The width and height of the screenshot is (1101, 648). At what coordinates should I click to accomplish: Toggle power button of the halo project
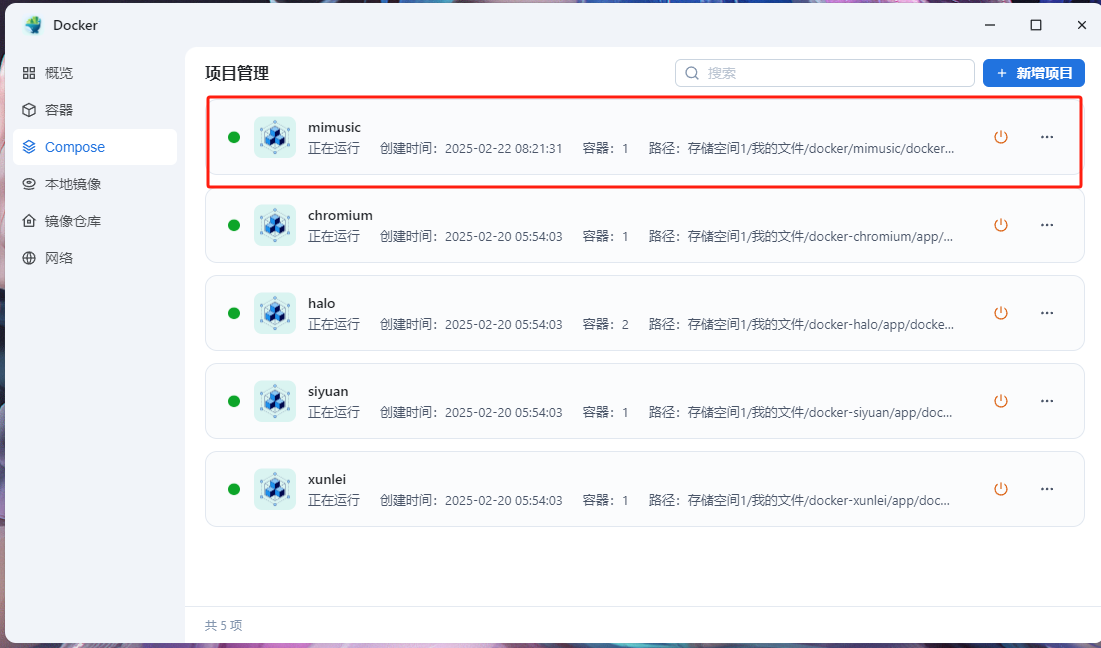tap(1000, 313)
